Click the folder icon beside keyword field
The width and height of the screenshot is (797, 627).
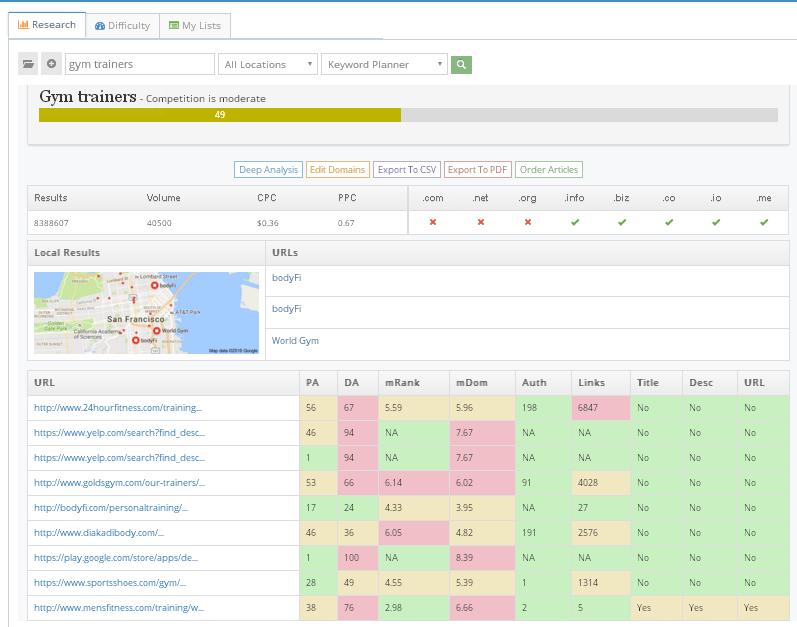(x=28, y=64)
